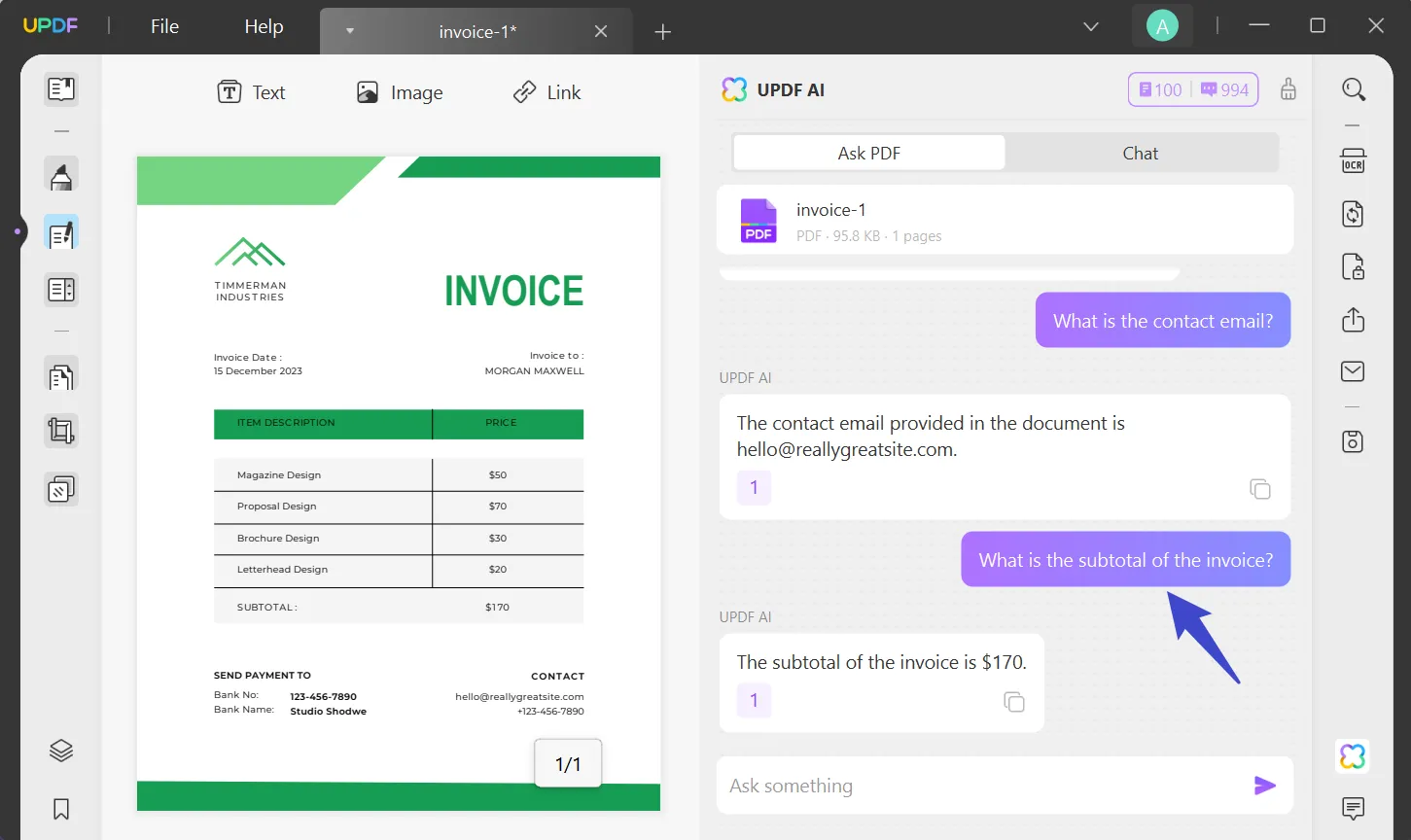
Task: Click the "What is the contact email?" message
Action: pos(1163,321)
